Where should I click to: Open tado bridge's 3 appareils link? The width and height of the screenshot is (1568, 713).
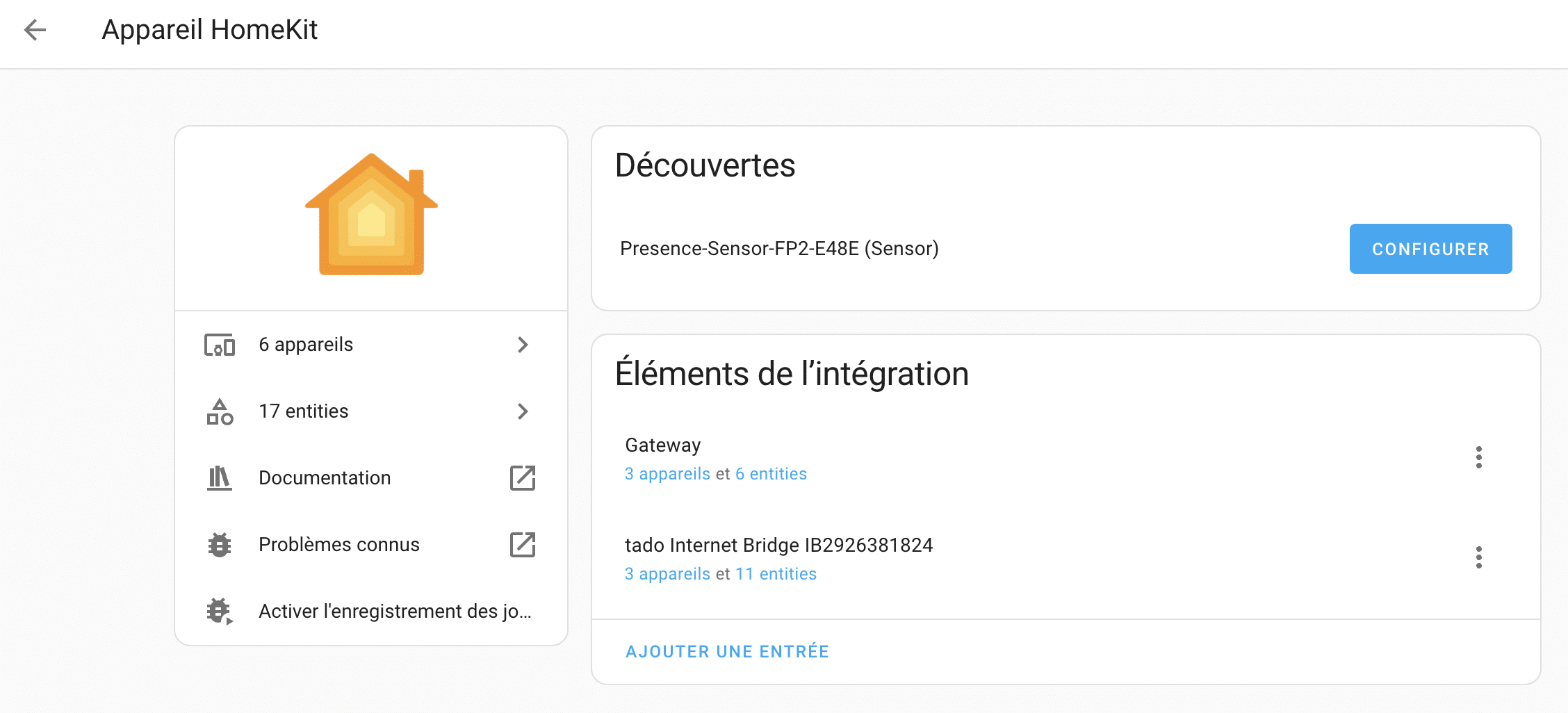(x=667, y=574)
